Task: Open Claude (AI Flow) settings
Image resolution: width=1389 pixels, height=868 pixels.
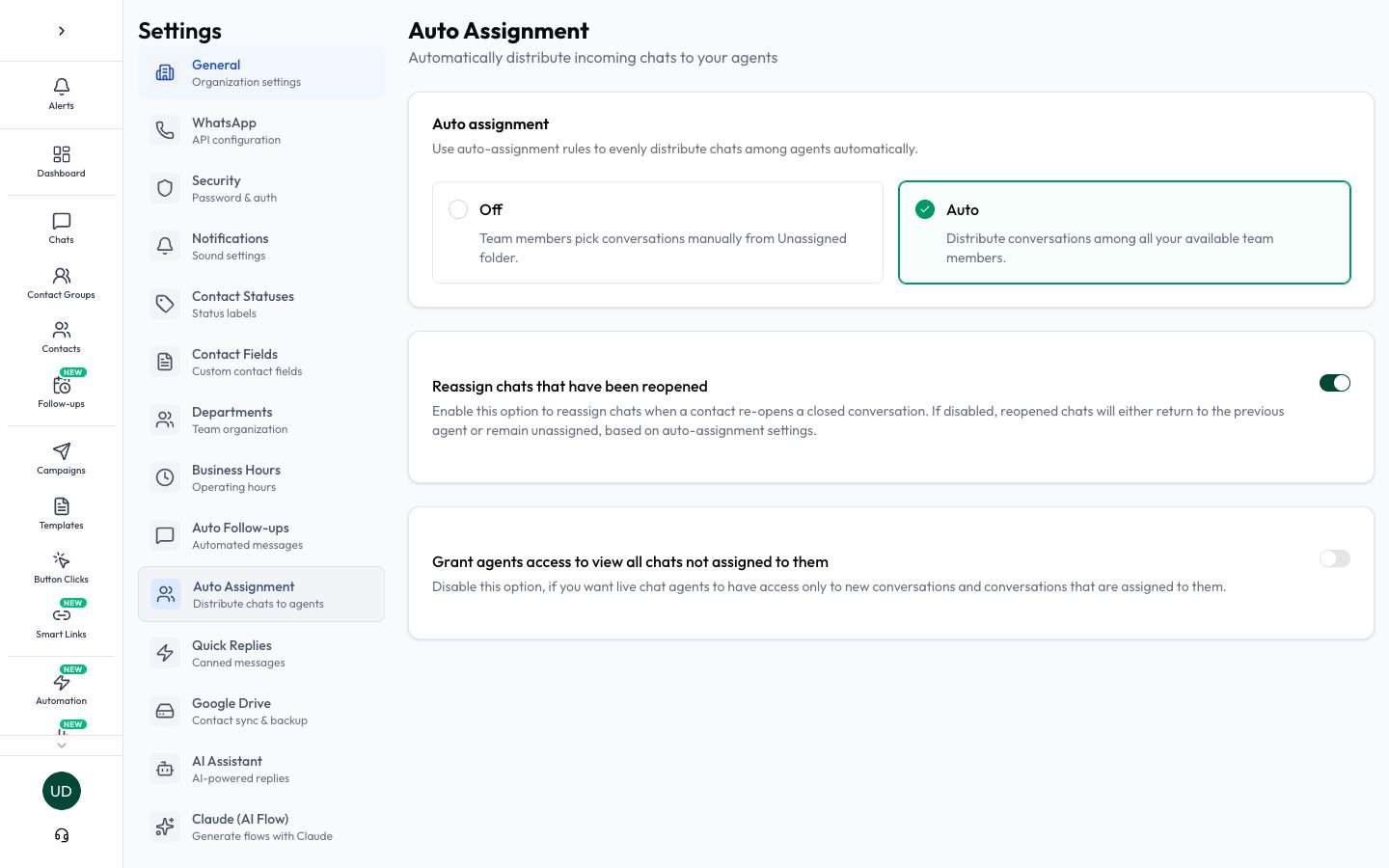Action: (261, 827)
